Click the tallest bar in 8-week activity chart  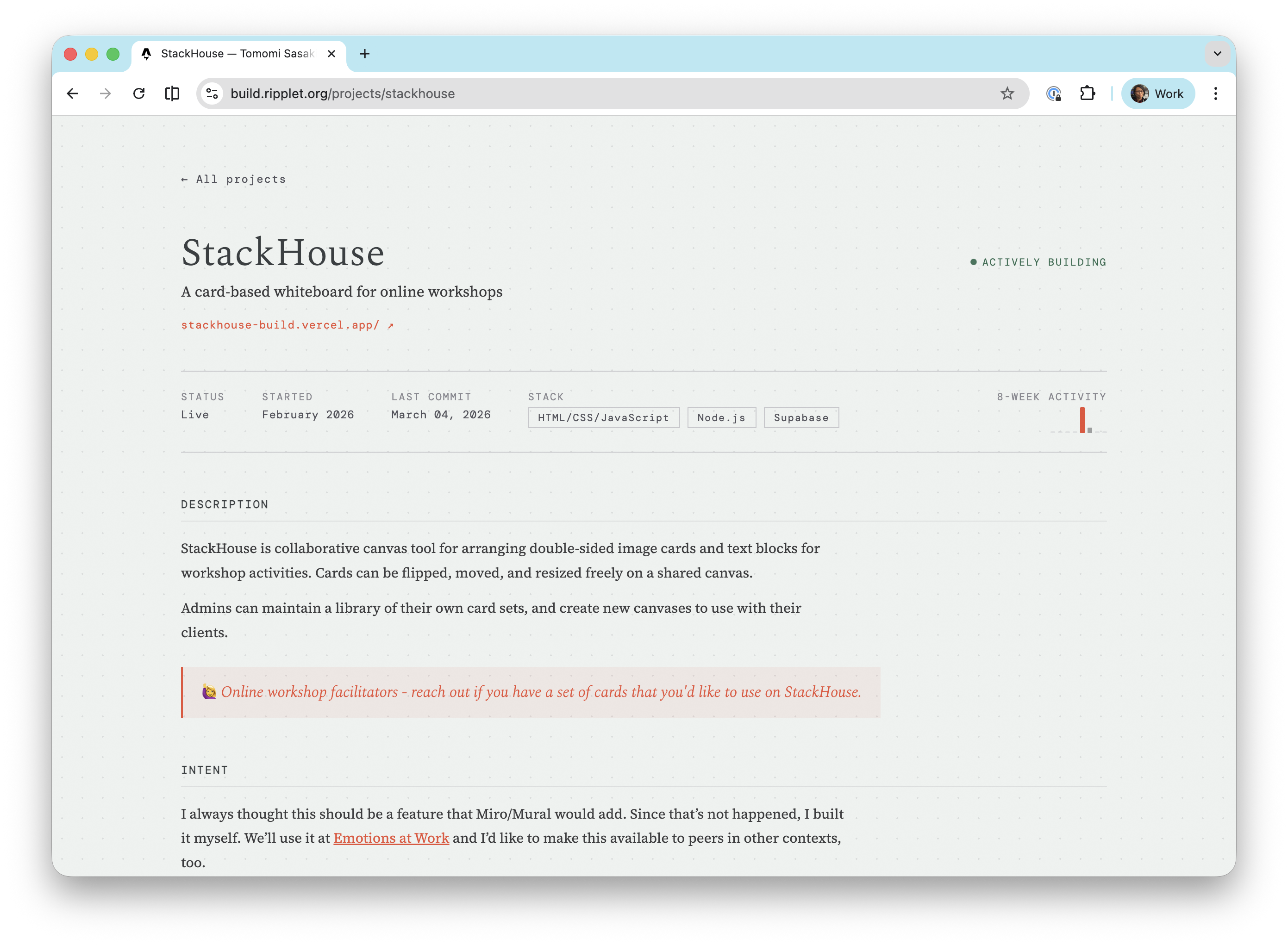click(1082, 420)
